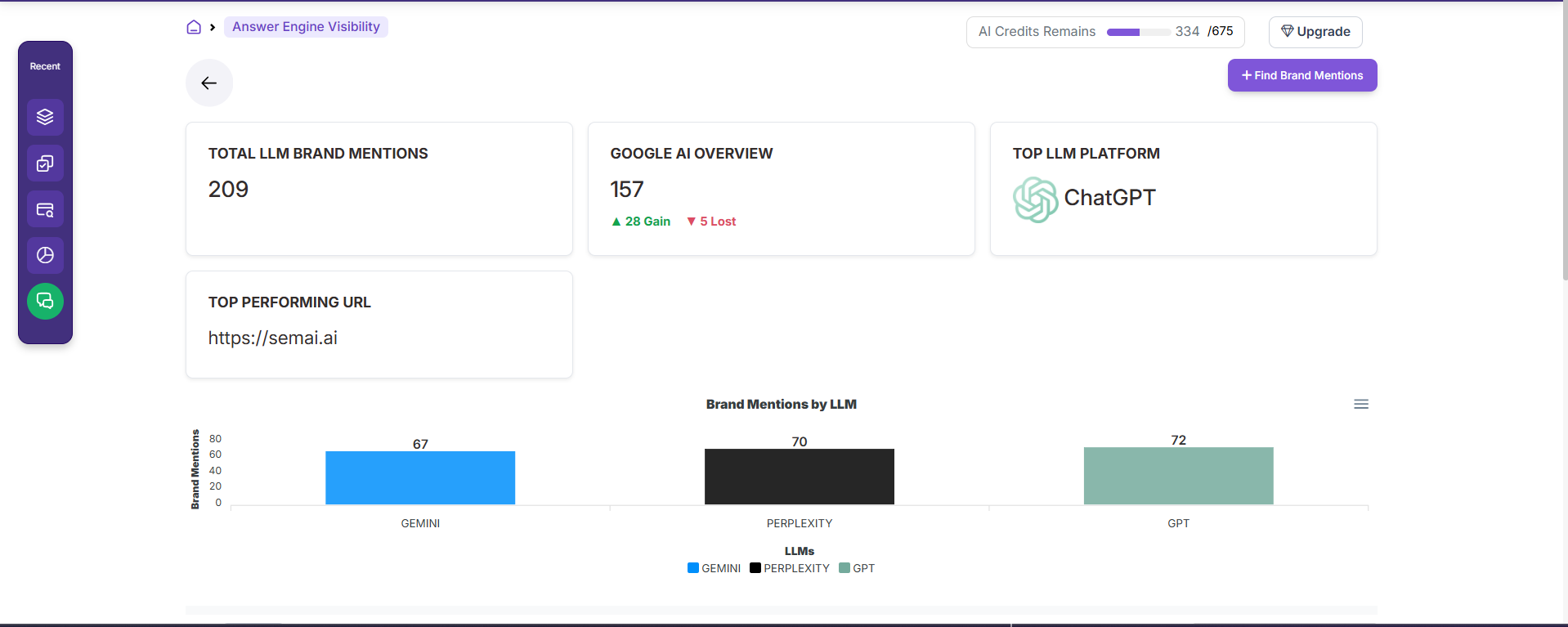Click the Upgrade button
This screenshot has height=627, width=1568.
click(1315, 32)
